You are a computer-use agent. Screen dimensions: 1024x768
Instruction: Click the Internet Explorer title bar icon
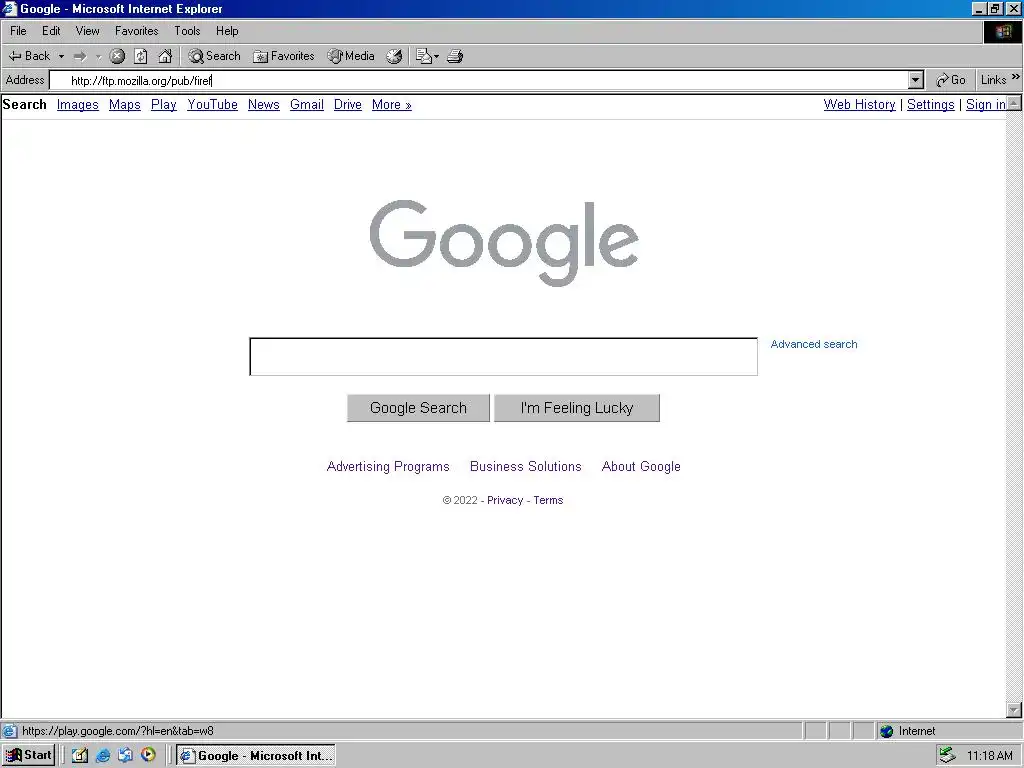pos(9,8)
